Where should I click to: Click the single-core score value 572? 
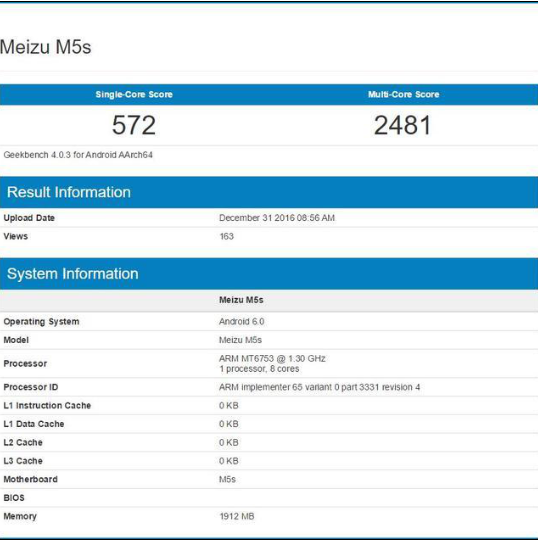tap(134, 125)
